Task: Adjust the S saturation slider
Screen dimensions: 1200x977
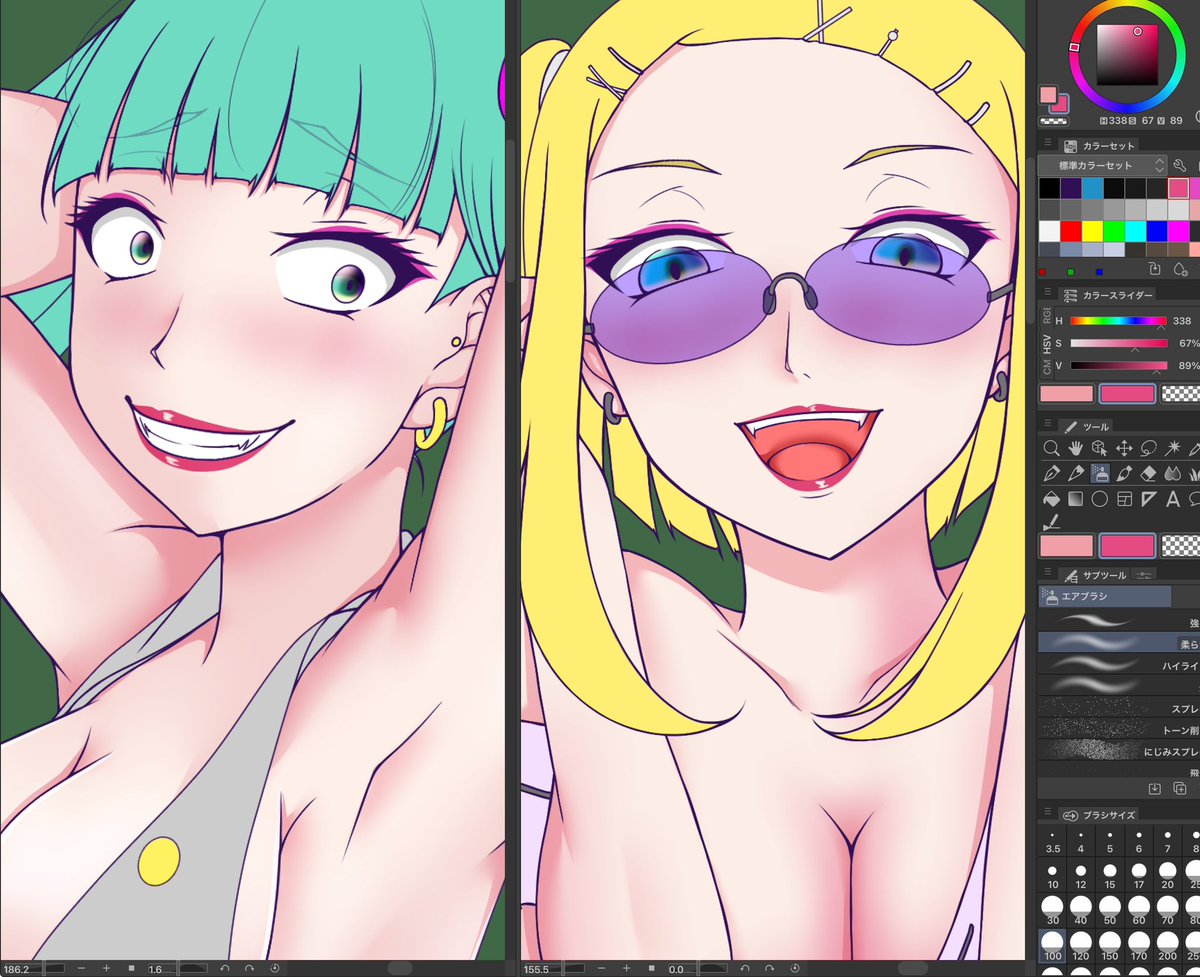Action: [x=1118, y=343]
